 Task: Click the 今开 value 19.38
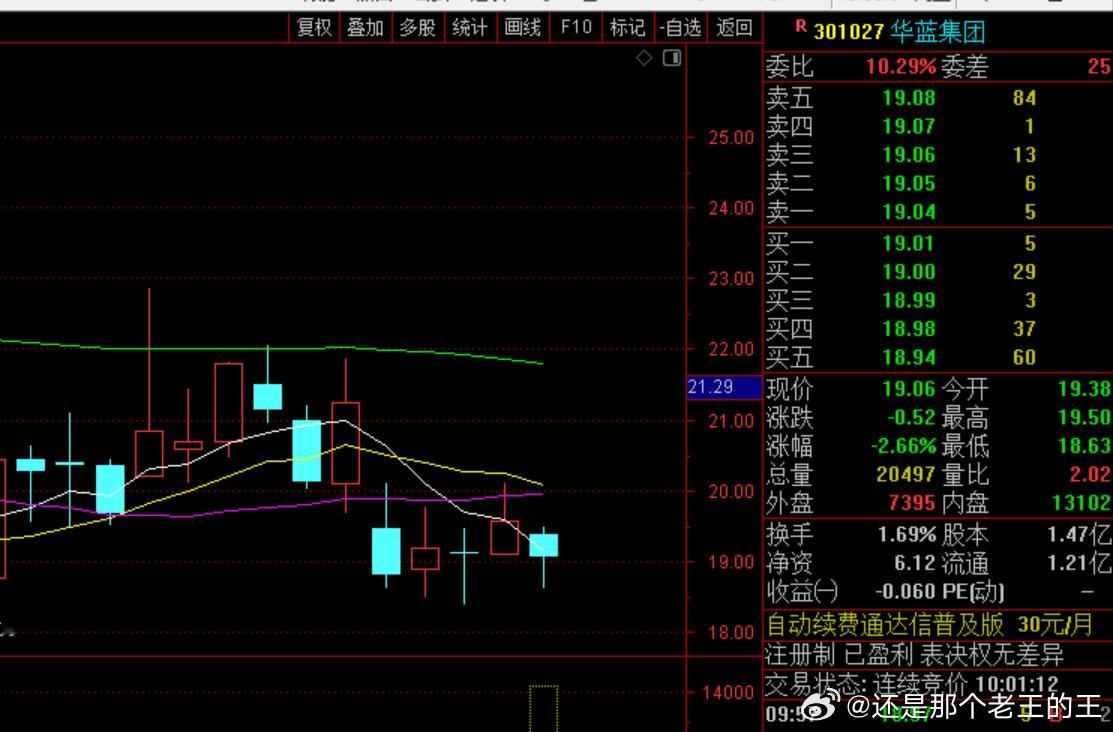pos(1084,389)
